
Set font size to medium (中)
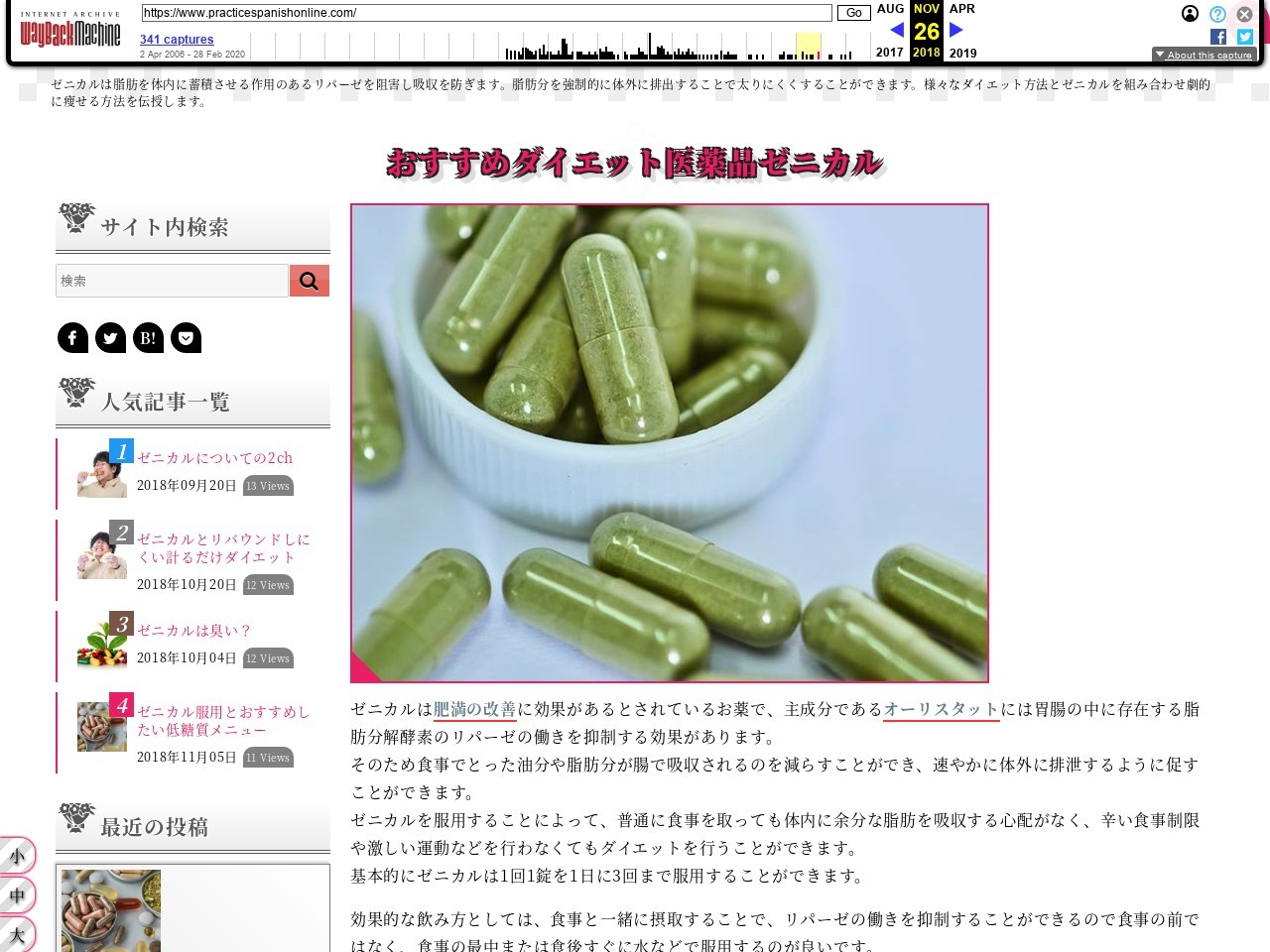[x=17, y=894]
